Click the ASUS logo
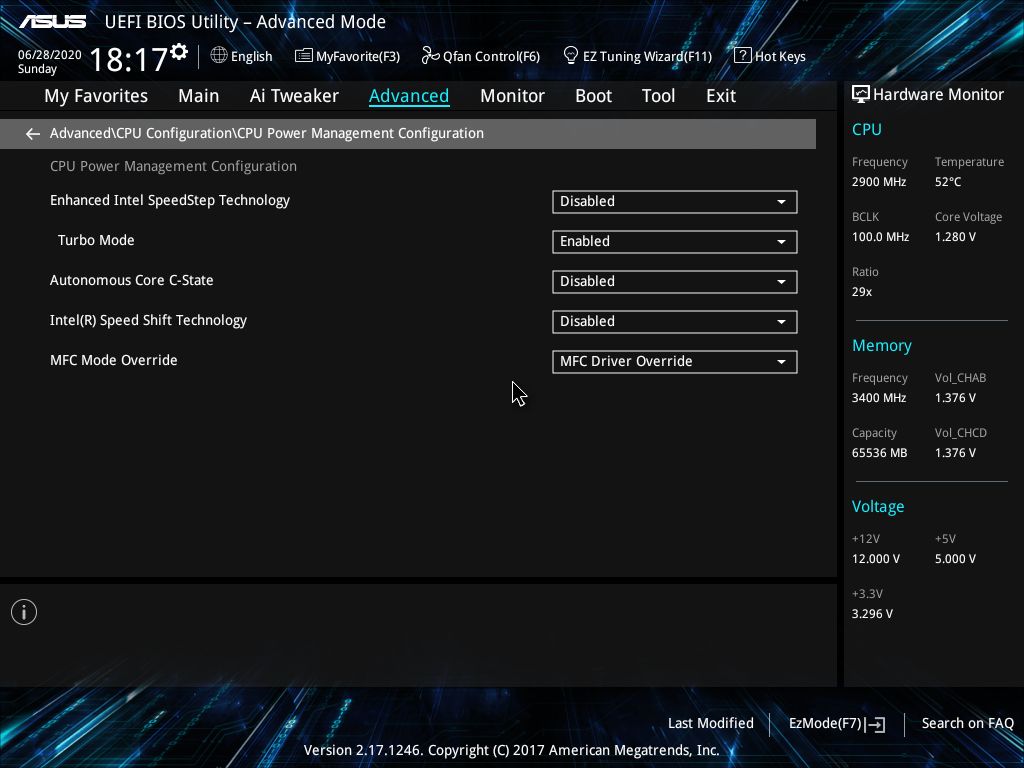The width and height of the screenshot is (1024, 768). [x=52, y=22]
